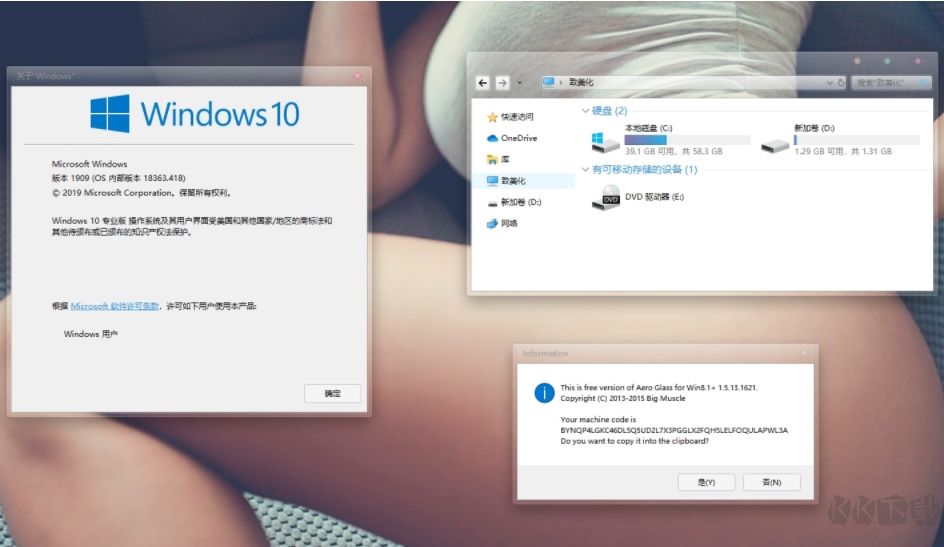Image resolution: width=944 pixels, height=547 pixels.
Task: Select the OneDrive label in sidebar
Action: point(519,138)
